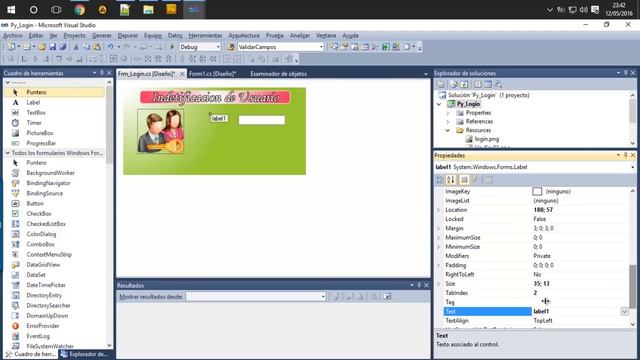Select the ProgressBar control in toolbox
Image resolution: width=640 pixels, height=360 pixels.
41,143
